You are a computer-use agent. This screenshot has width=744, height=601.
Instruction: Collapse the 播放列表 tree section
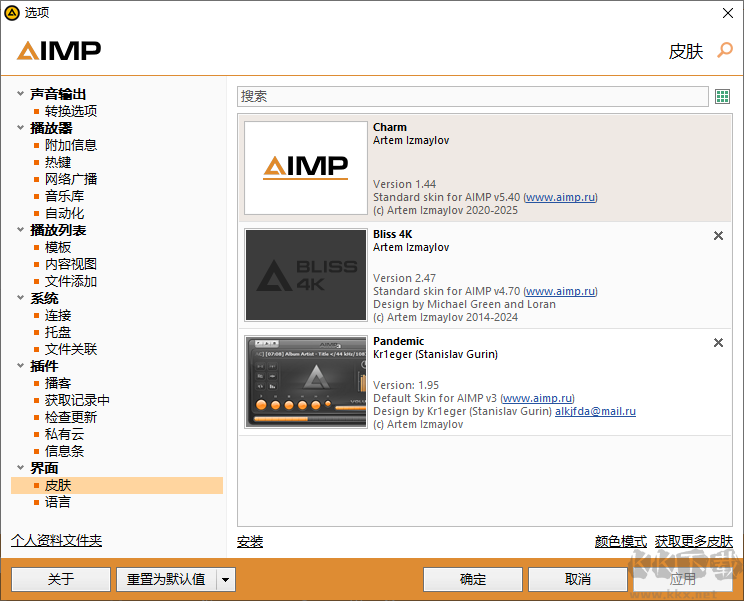20,230
